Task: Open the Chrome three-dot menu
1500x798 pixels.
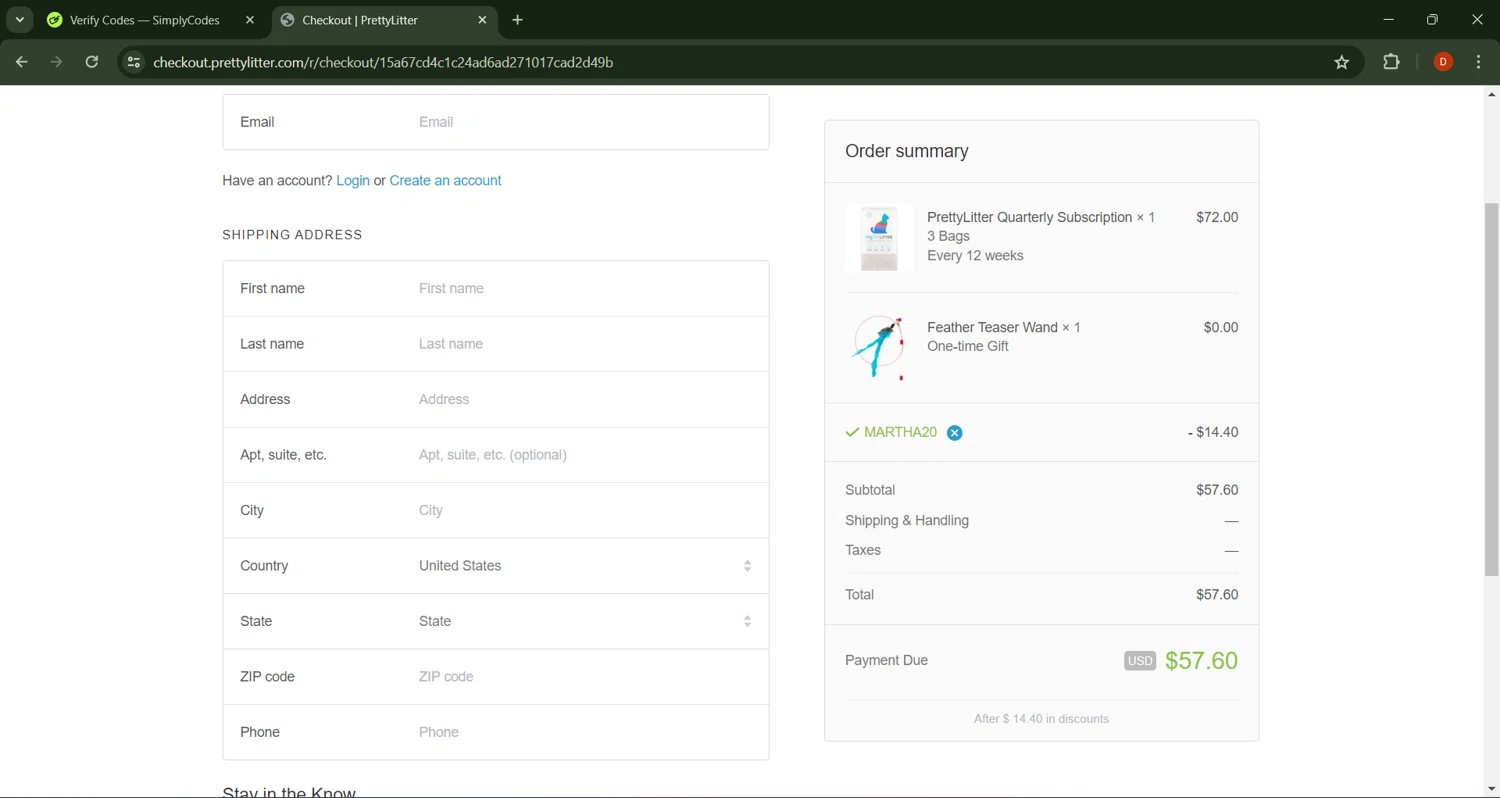Action: click(1478, 62)
